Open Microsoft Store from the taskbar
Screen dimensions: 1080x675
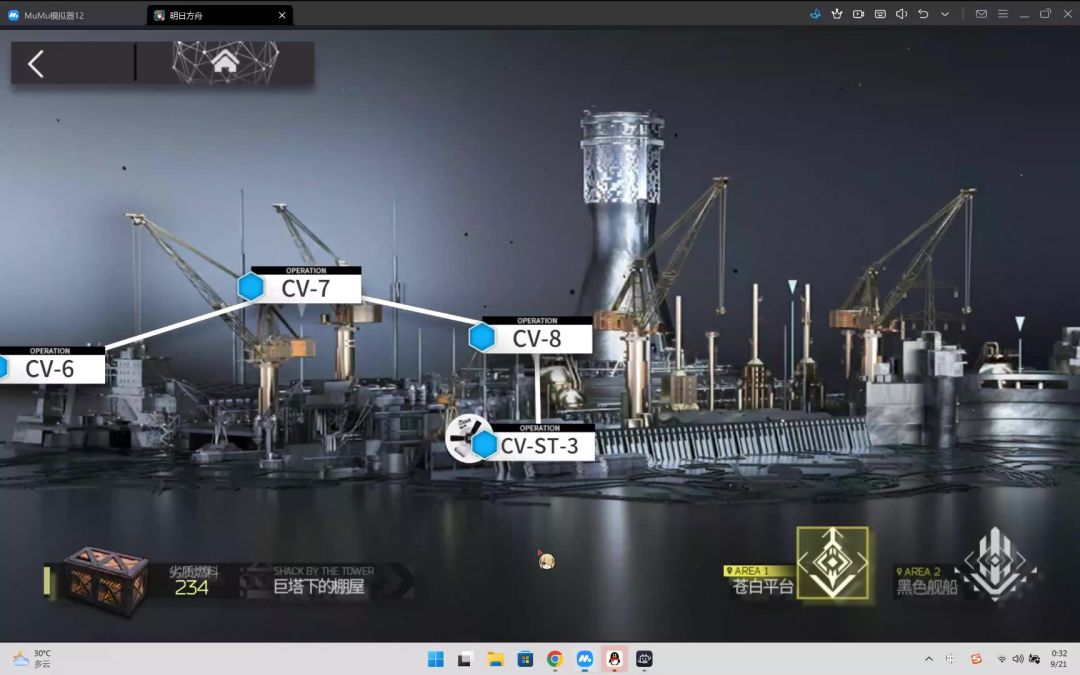[x=525, y=659]
